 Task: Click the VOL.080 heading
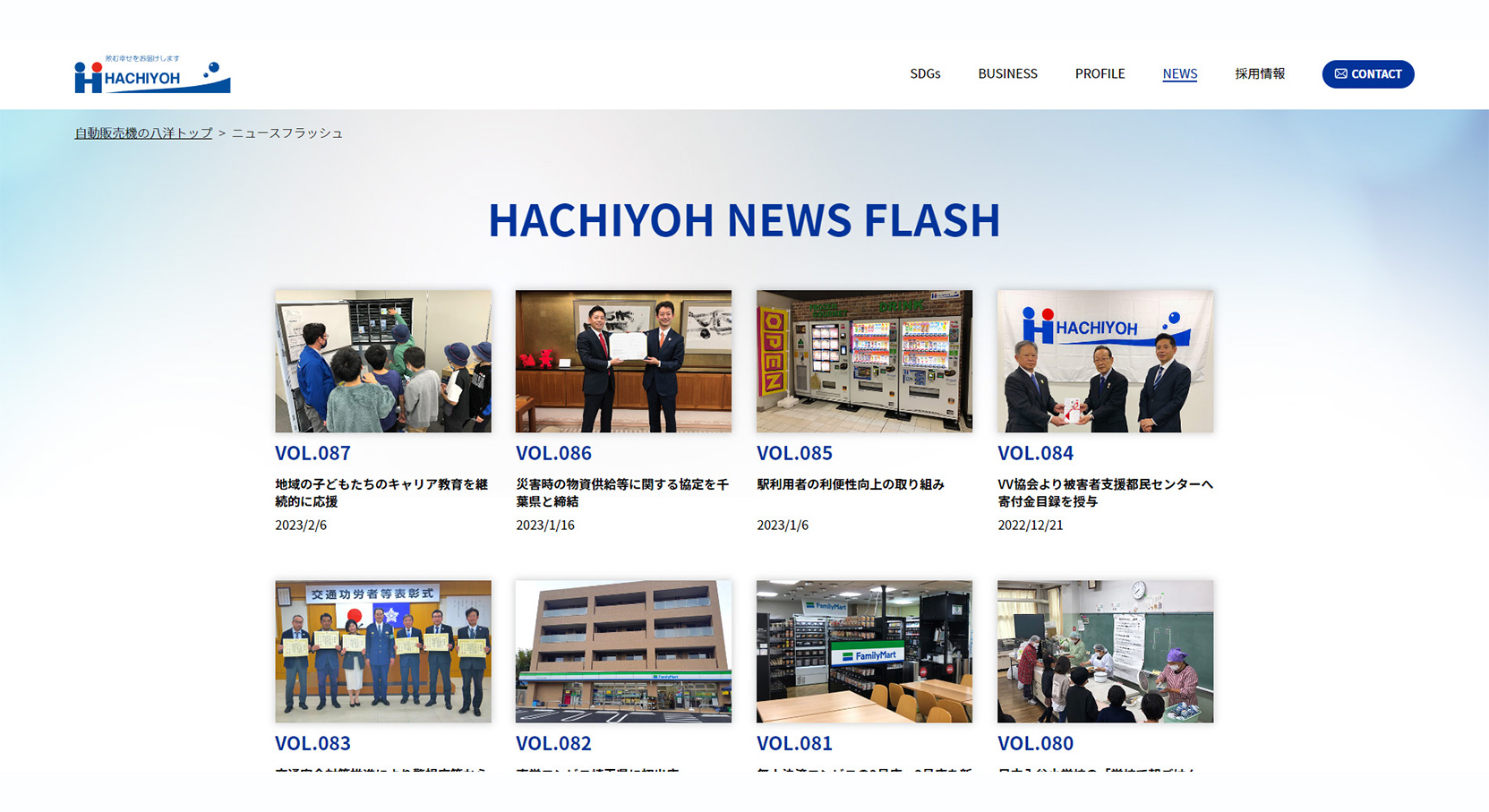(1035, 743)
